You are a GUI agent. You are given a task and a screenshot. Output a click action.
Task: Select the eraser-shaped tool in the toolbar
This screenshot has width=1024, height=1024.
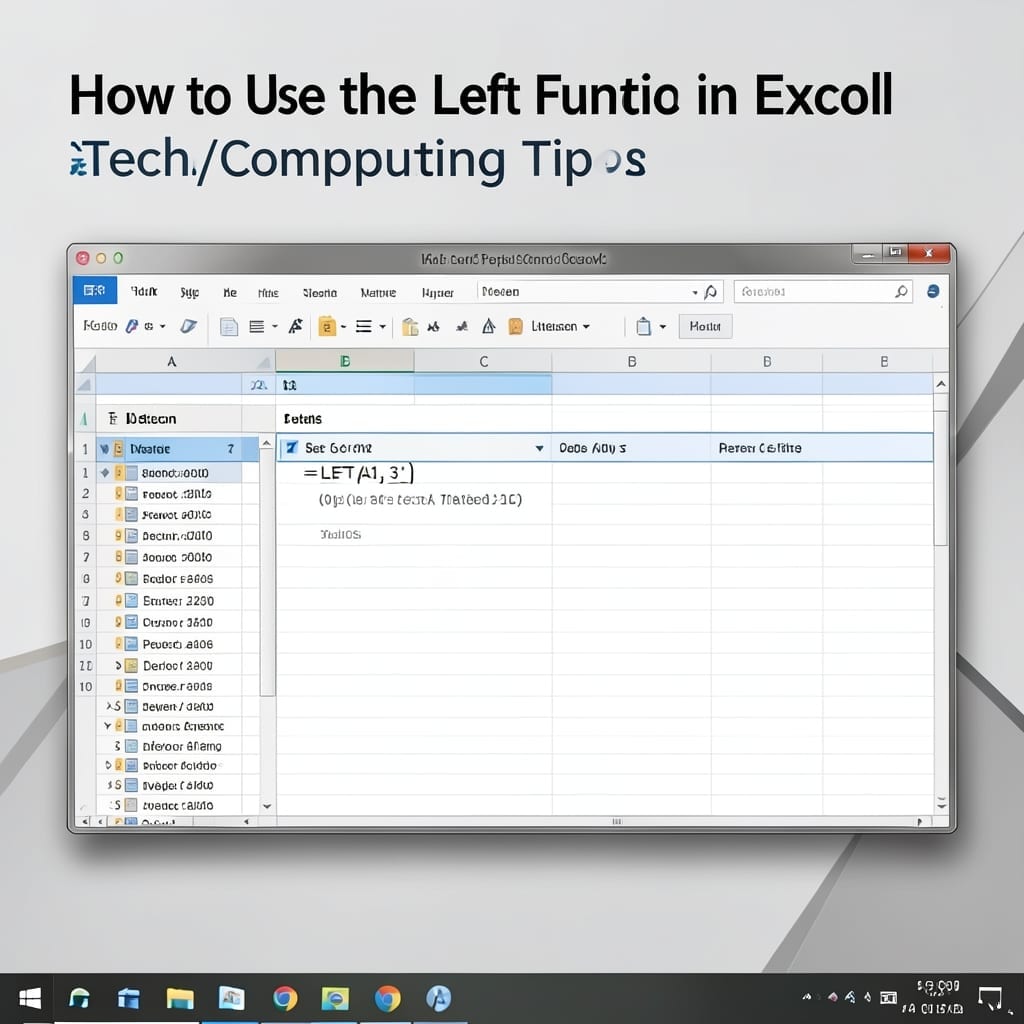tap(188, 325)
